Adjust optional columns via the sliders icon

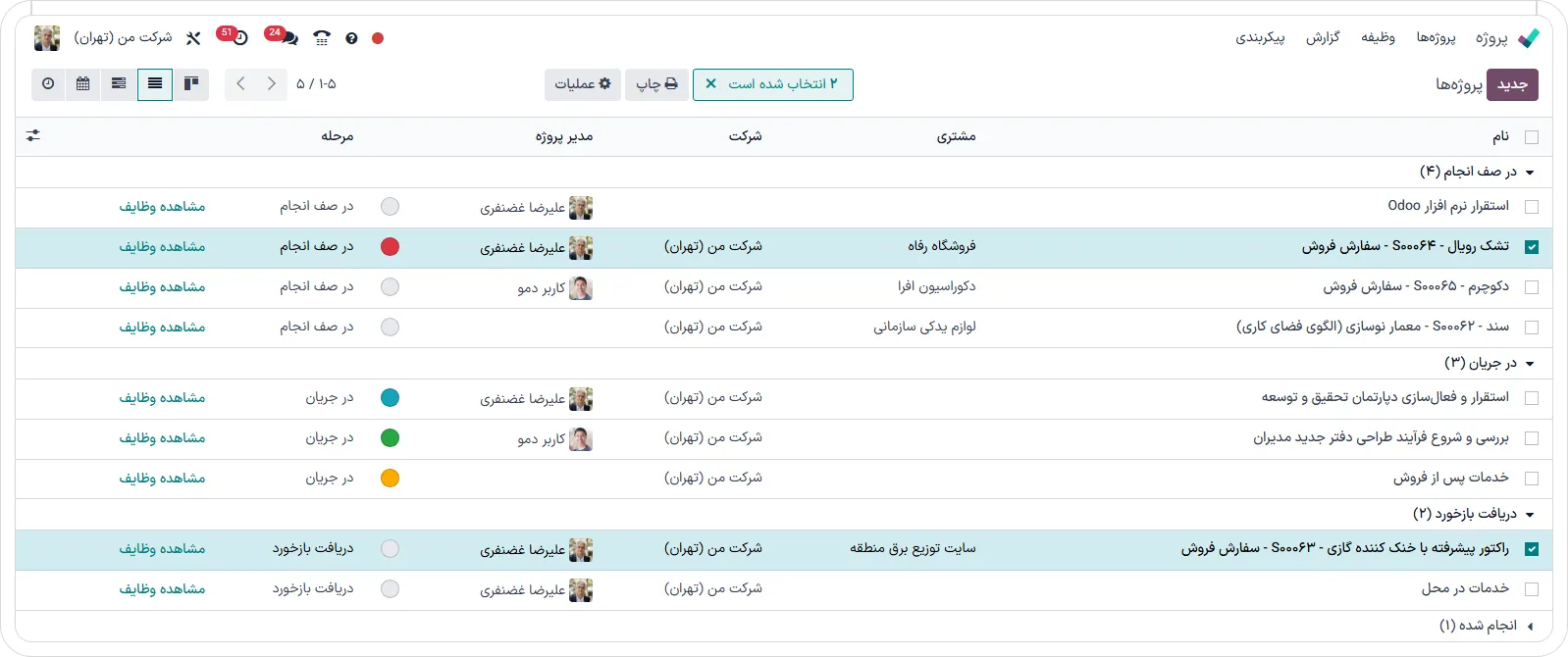pyautogui.click(x=33, y=136)
